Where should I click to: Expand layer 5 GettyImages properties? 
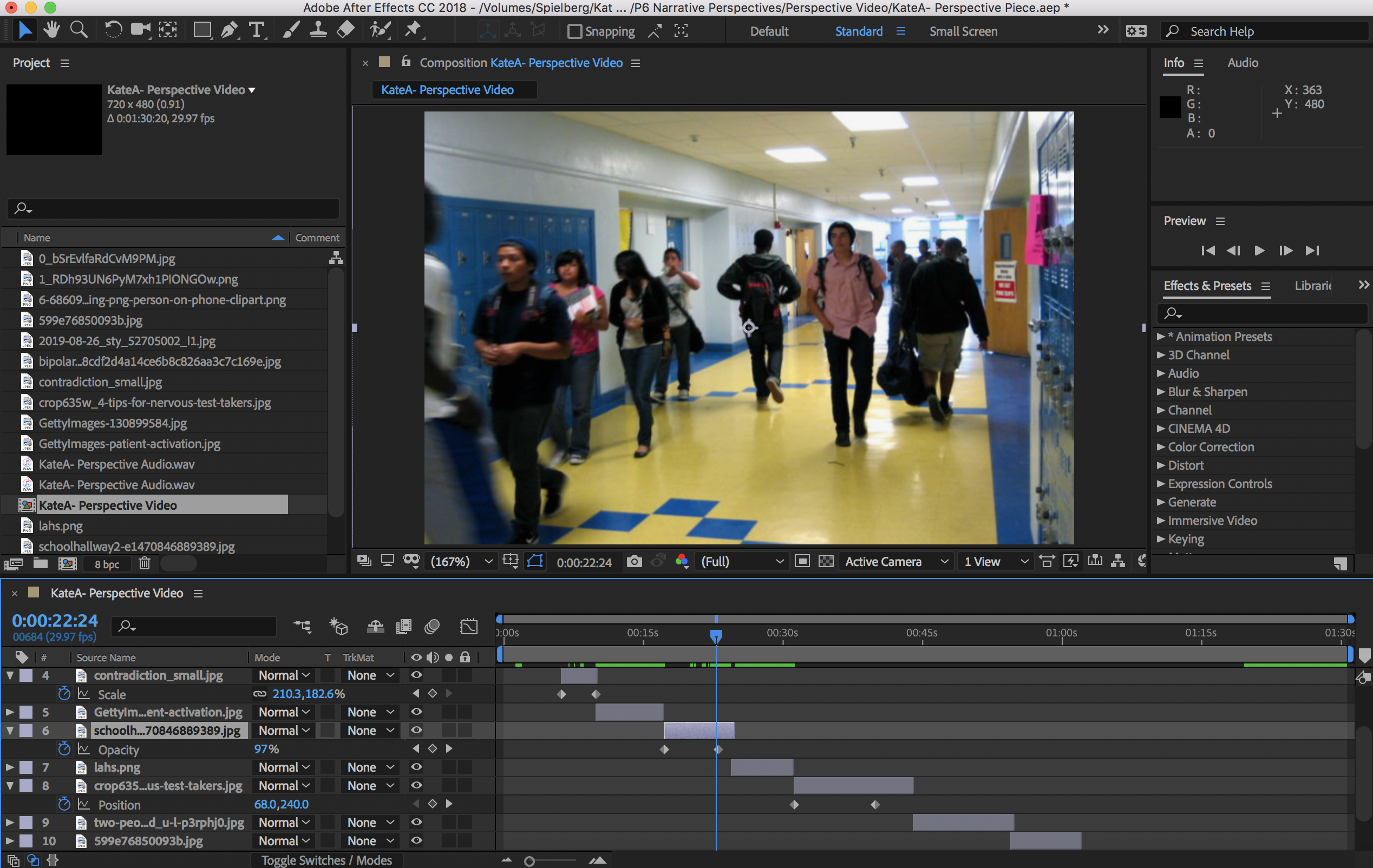point(10,712)
